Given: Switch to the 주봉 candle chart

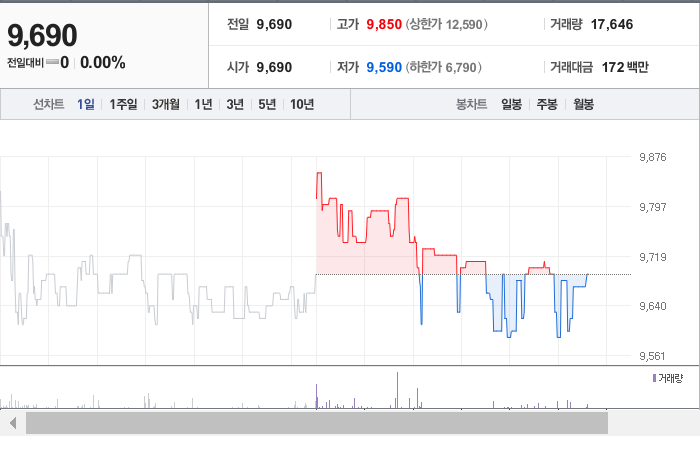Looking at the screenshot, I should (547, 104).
